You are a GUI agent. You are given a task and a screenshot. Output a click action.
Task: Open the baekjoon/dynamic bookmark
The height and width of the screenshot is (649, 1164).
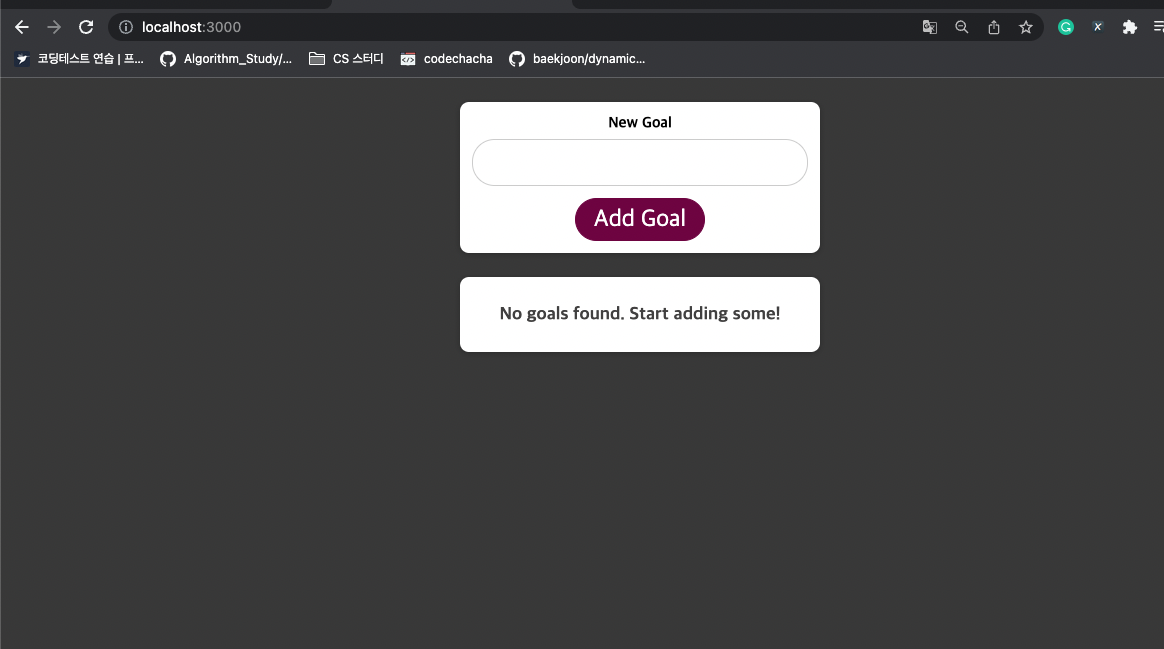pyautogui.click(x=578, y=59)
